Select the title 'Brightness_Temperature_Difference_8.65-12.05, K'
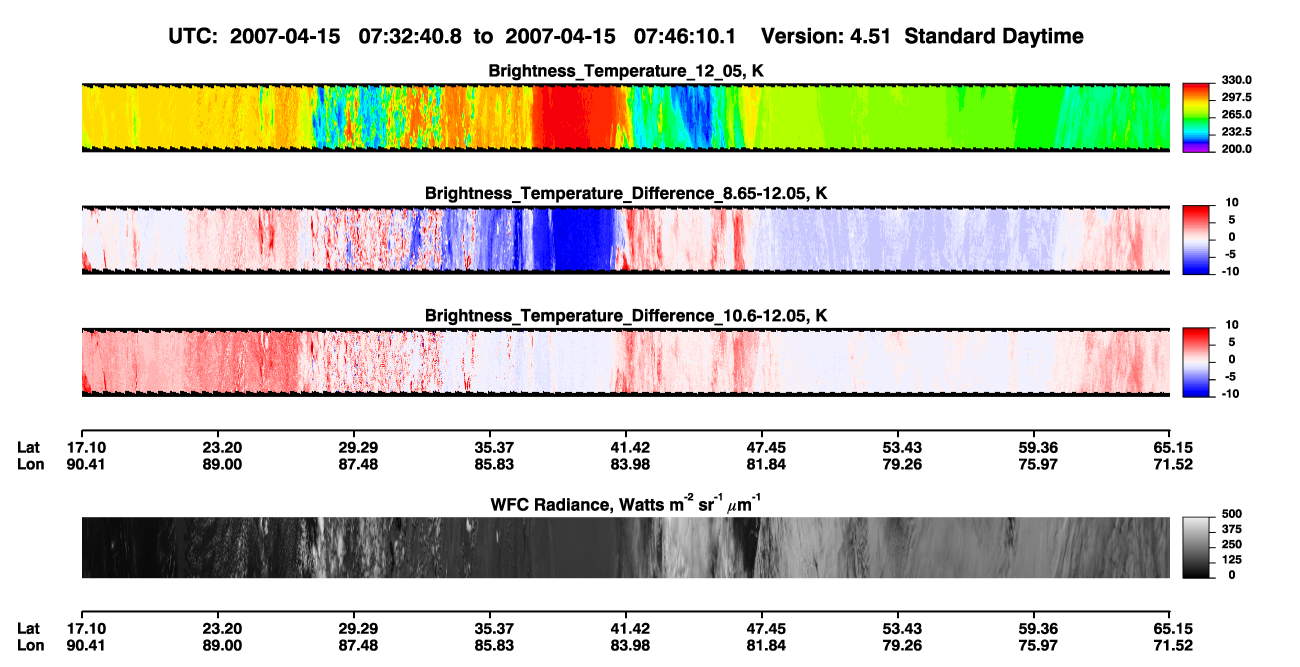 626,193
